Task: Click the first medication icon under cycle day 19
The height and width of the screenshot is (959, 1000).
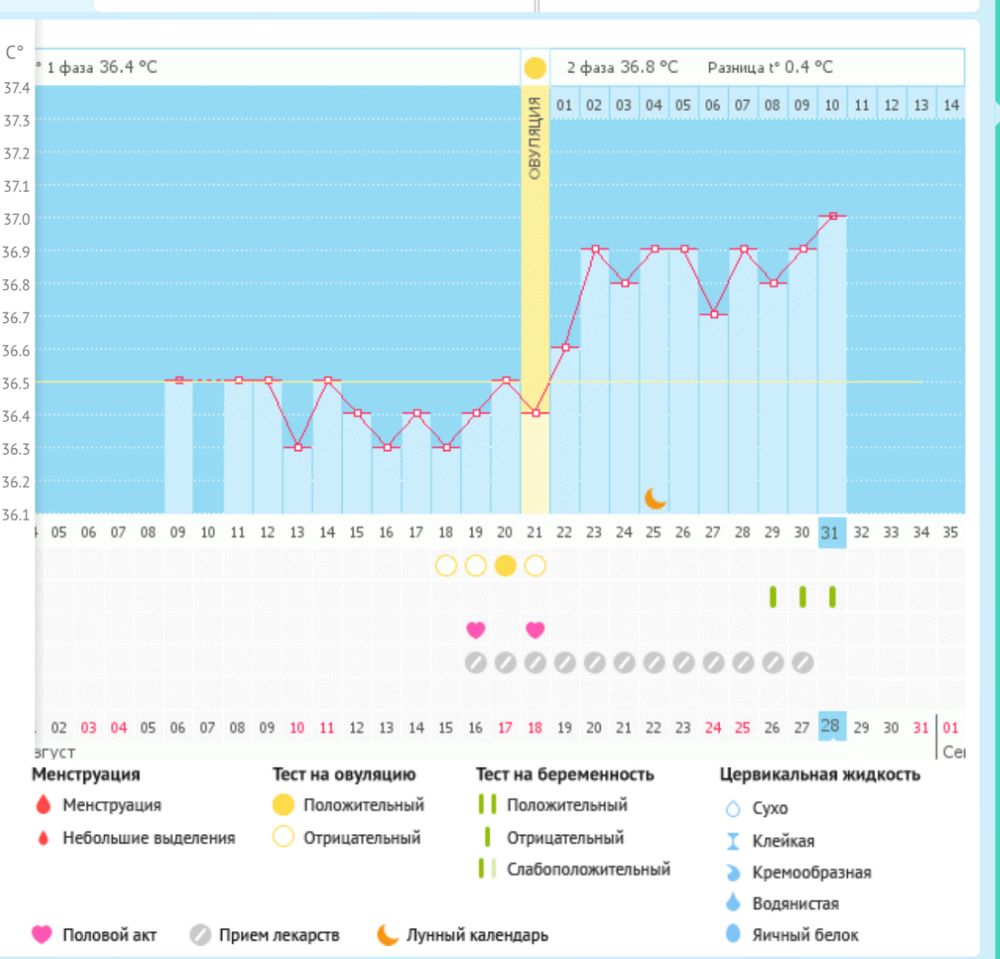Action: (x=476, y=662)
